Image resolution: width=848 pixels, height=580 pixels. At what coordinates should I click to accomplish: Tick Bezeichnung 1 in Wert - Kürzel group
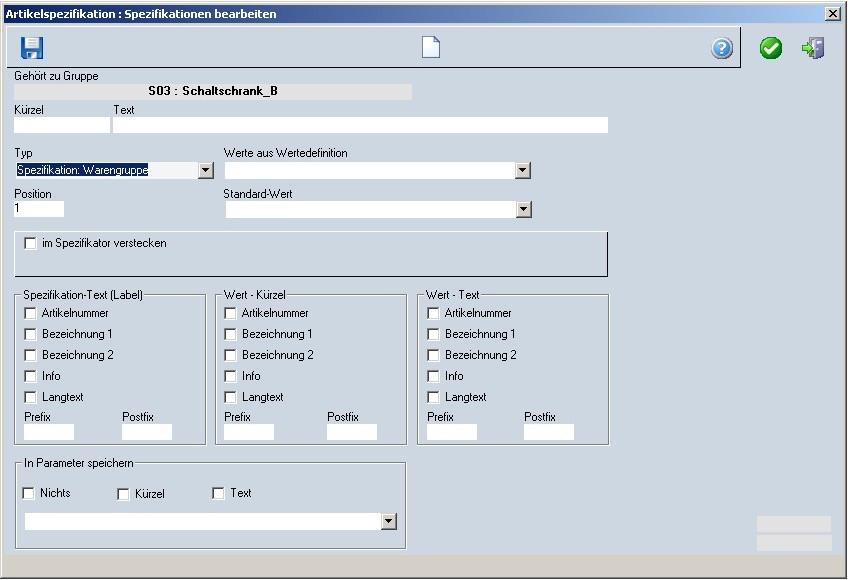[x=231, y=335]
